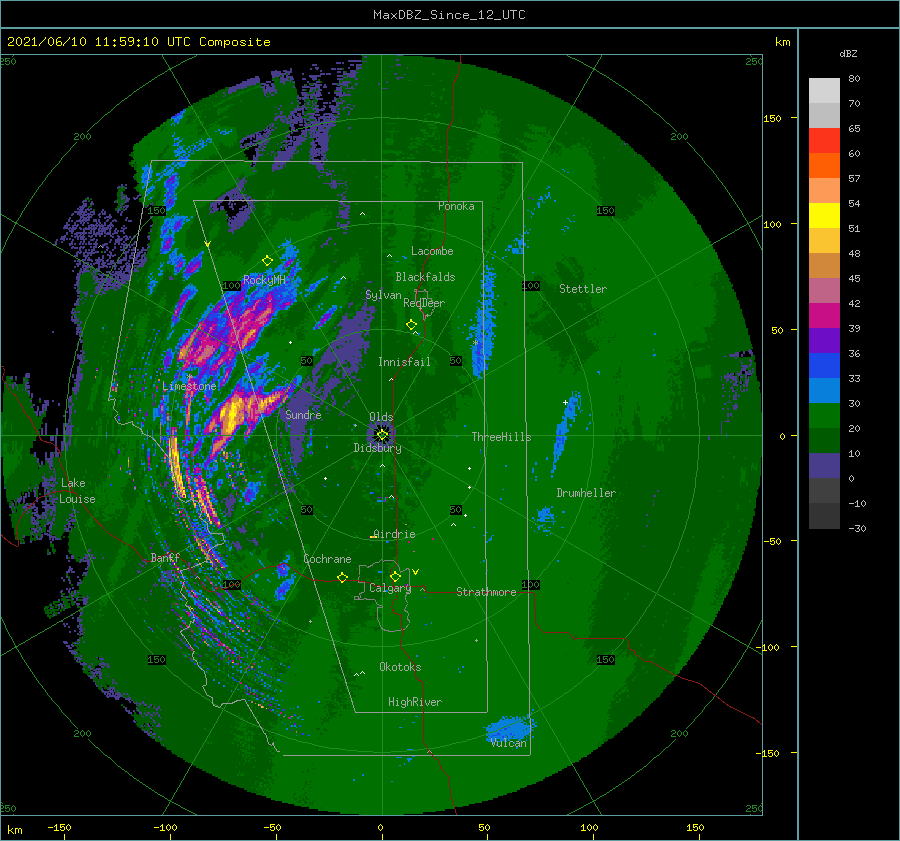
Task: Click the yellow diamond marker by Cochrane
Action: point(342,578)
